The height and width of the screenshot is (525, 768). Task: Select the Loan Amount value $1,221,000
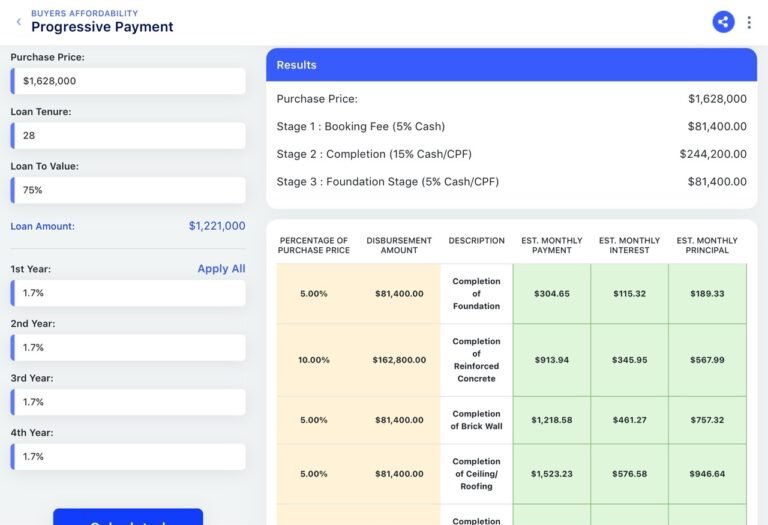[x=217, y=226]
